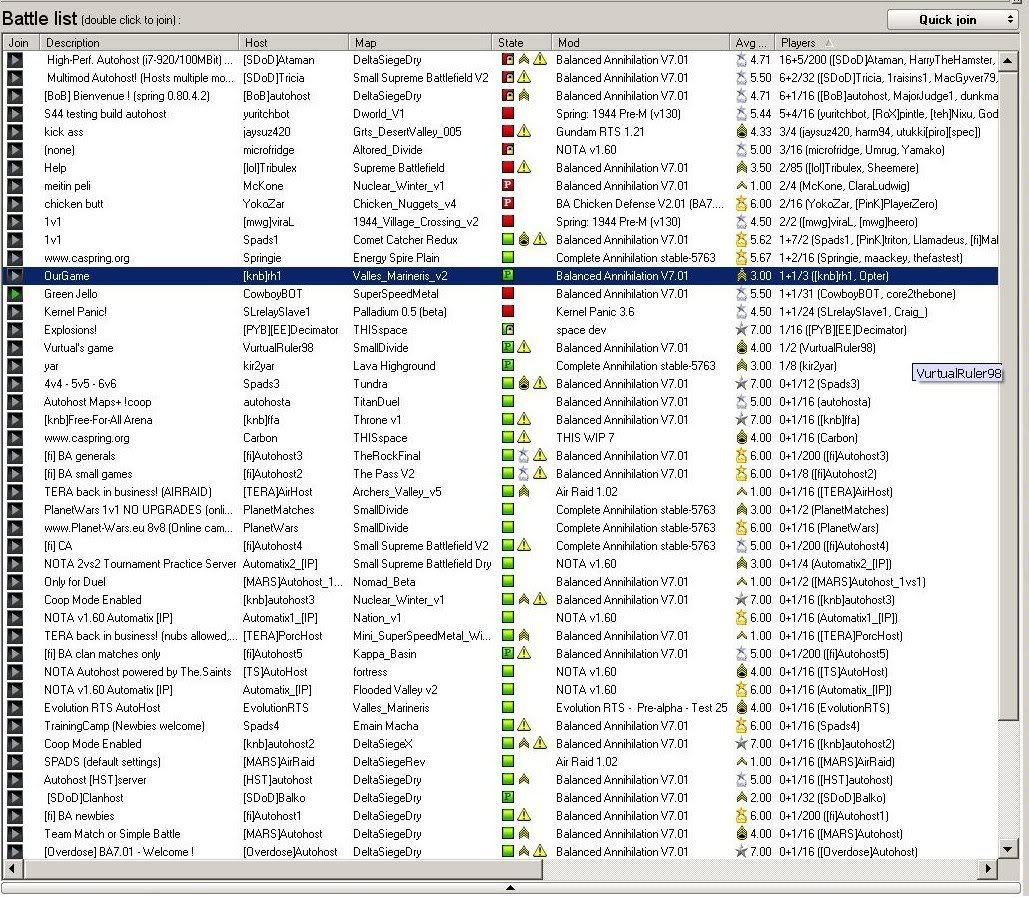The image size is (1029, 897).
Task: Click the vertical scrollbar thumb
Action: (x=1008, y=394)
